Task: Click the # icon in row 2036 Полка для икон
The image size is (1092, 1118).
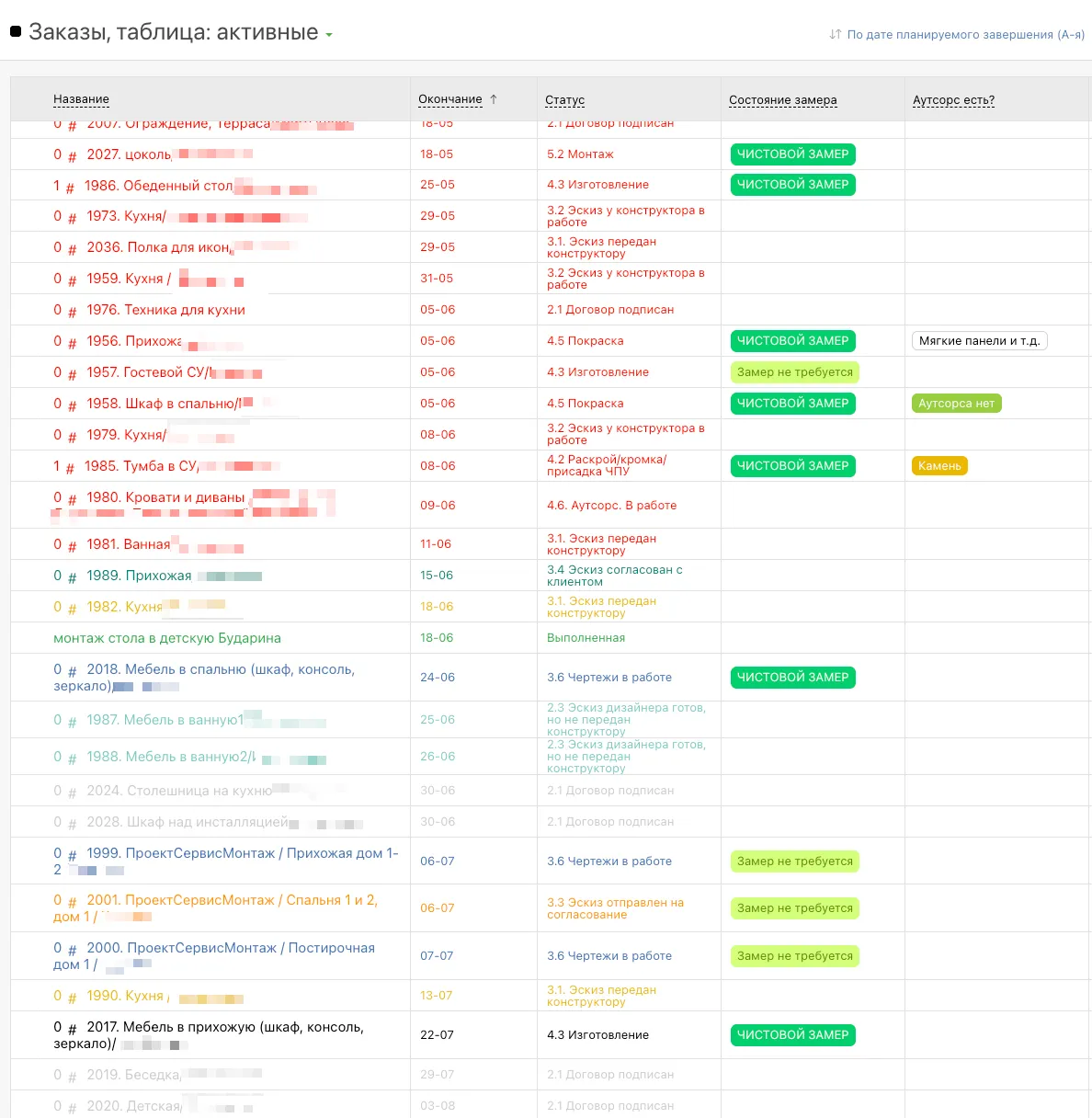Action: pos(72,249)
